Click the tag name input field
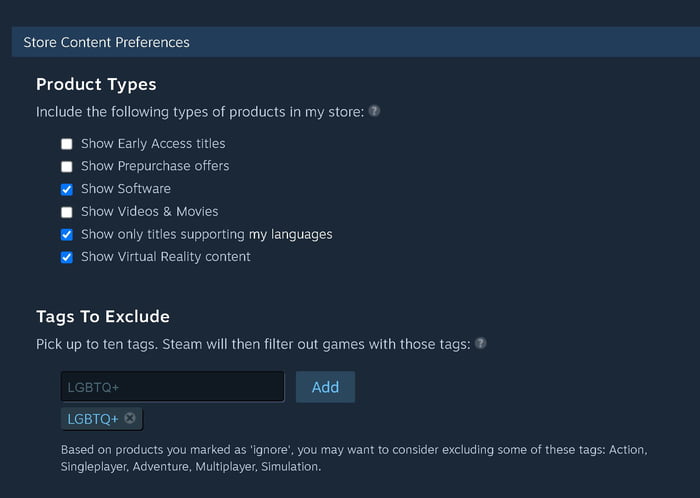The image size is (700, 498). 172,387
